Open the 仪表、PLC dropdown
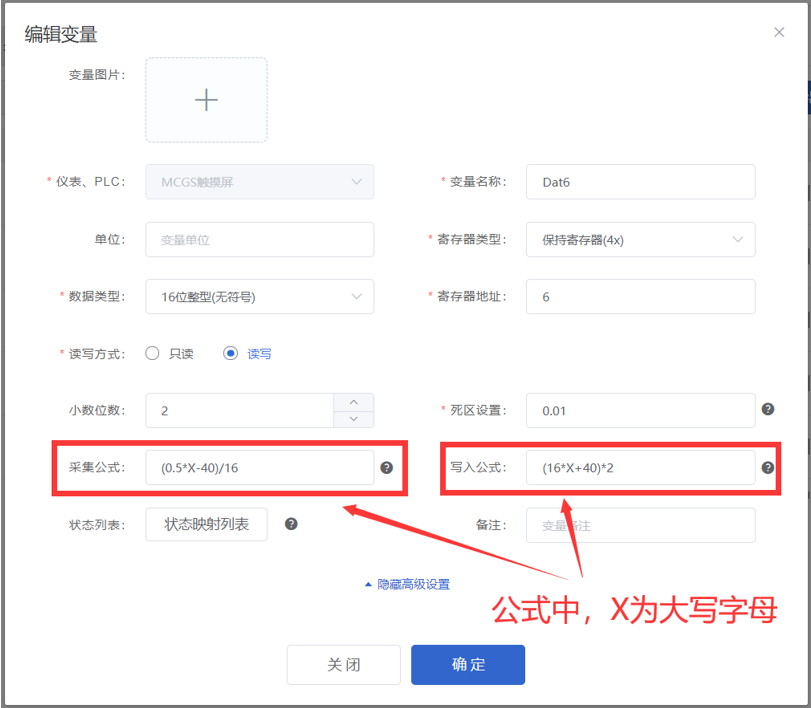 click(x=260, y=182)
